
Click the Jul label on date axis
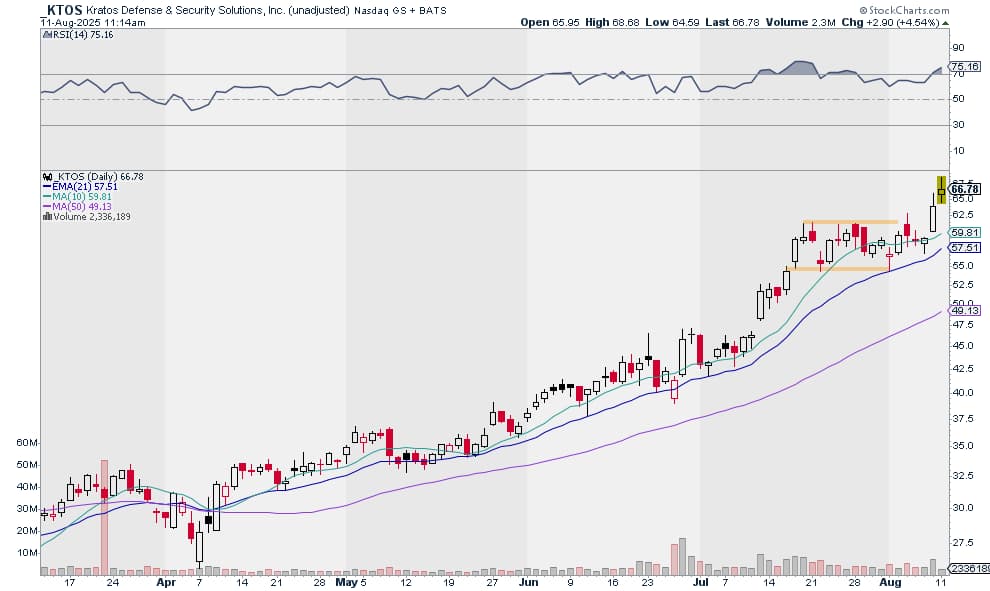(701, 582)
